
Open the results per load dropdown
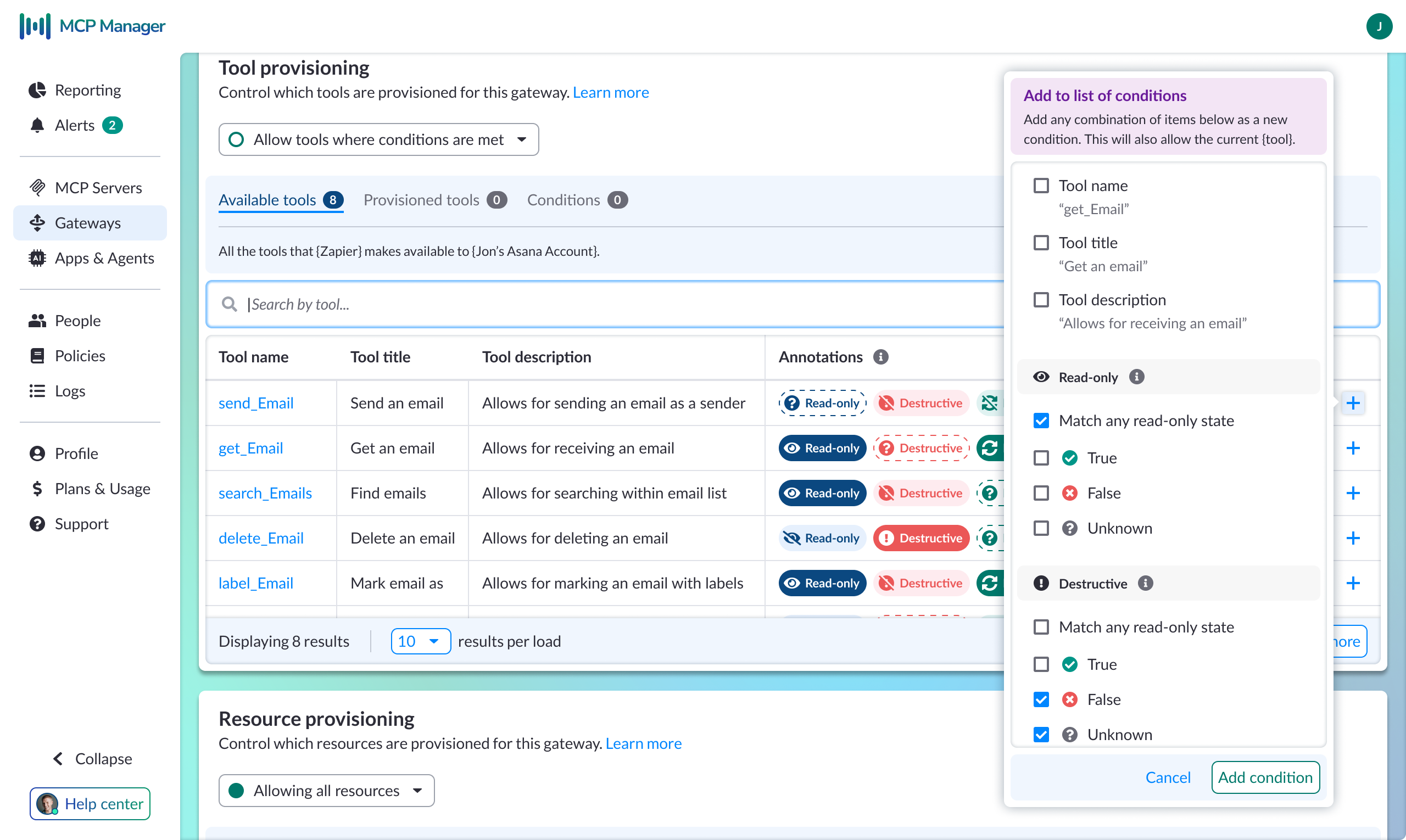(x=420, y=641)
